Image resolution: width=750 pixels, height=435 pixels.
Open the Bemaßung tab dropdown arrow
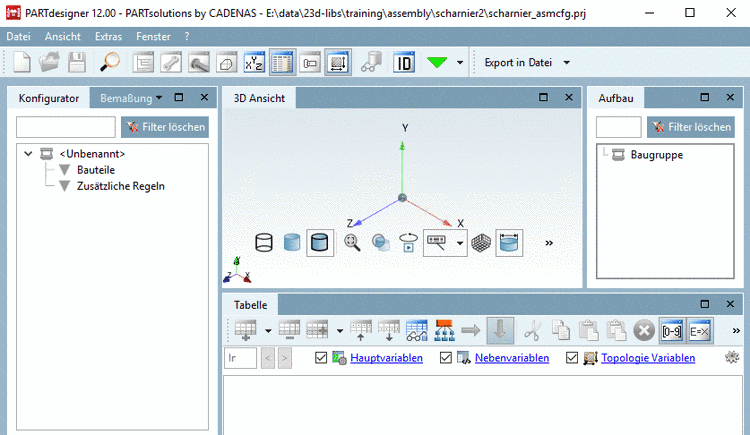click(x=159, y=98)
